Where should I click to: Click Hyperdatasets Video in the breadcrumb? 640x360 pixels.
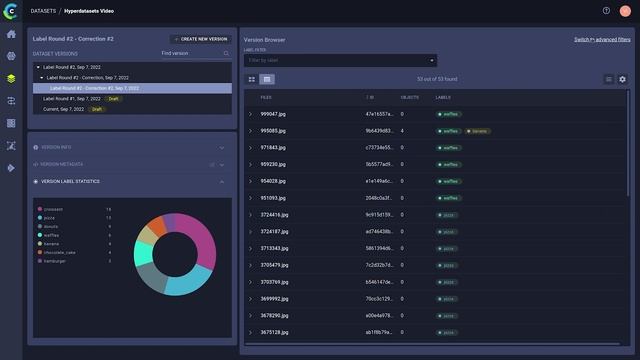click(89, 11)
